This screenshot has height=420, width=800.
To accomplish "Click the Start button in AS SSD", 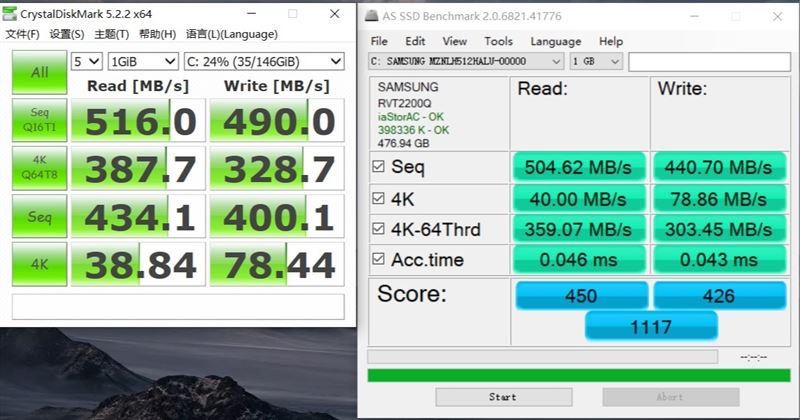I will click(x=504, y=397).
